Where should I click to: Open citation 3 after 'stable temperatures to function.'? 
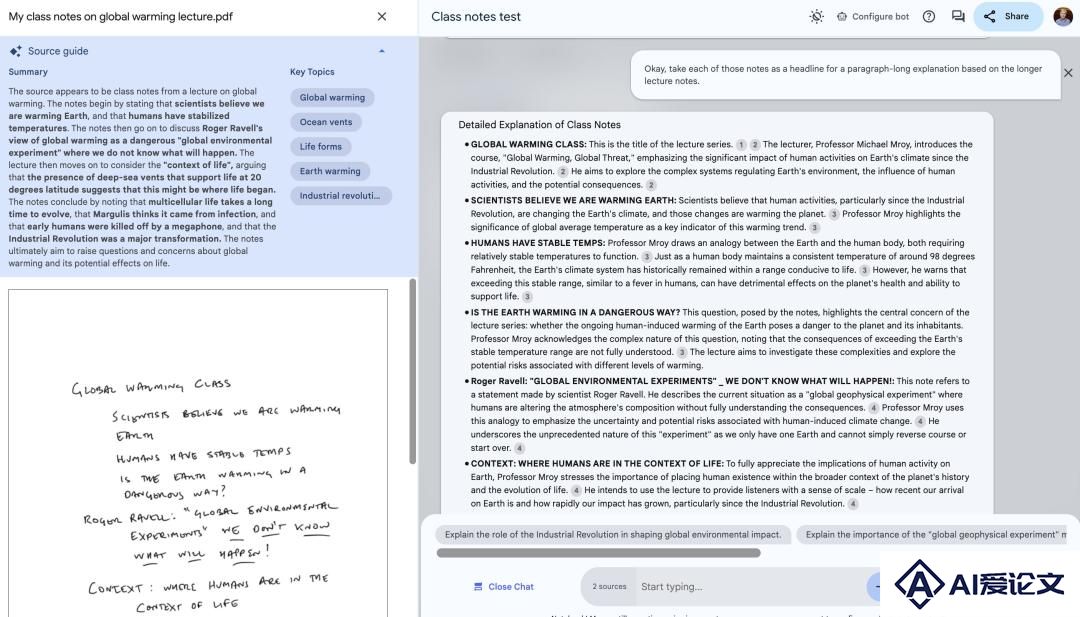[x=646, y=257]
